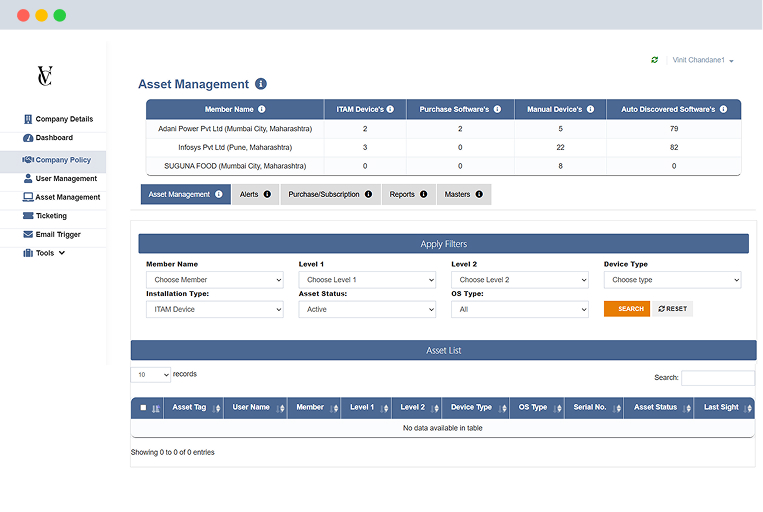The width and height of the screenshot is (763, 512).
Task: Click the orange SEARCH button
Action: [x=626, y=309]
